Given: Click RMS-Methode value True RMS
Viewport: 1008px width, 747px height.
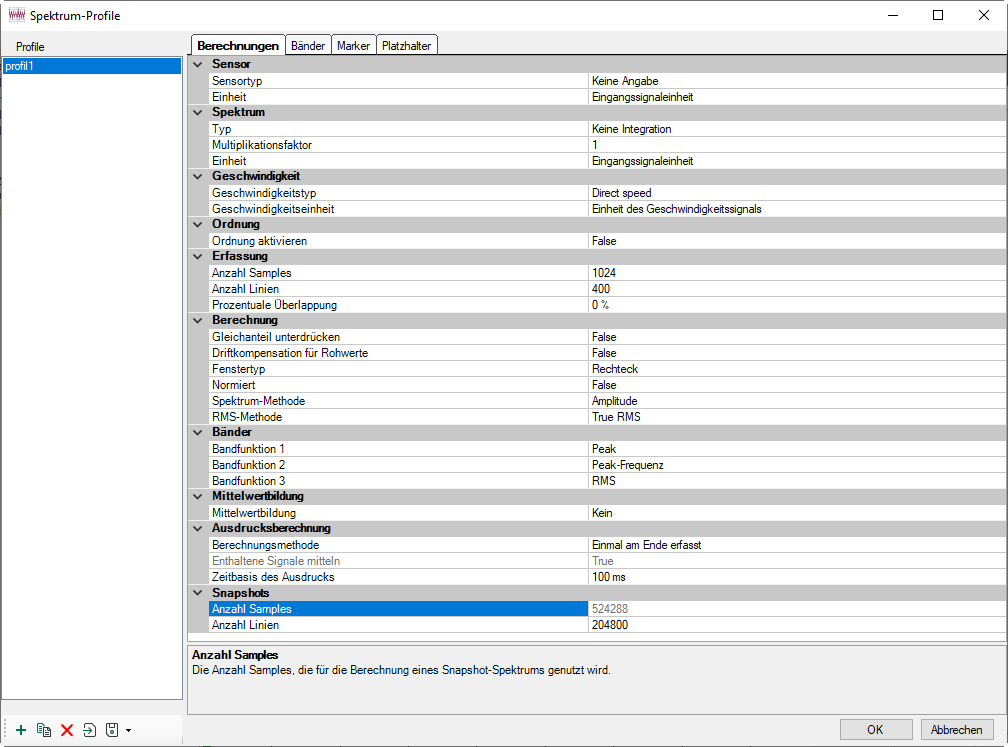Looking at the screenshot, I should tap(797, 417).
